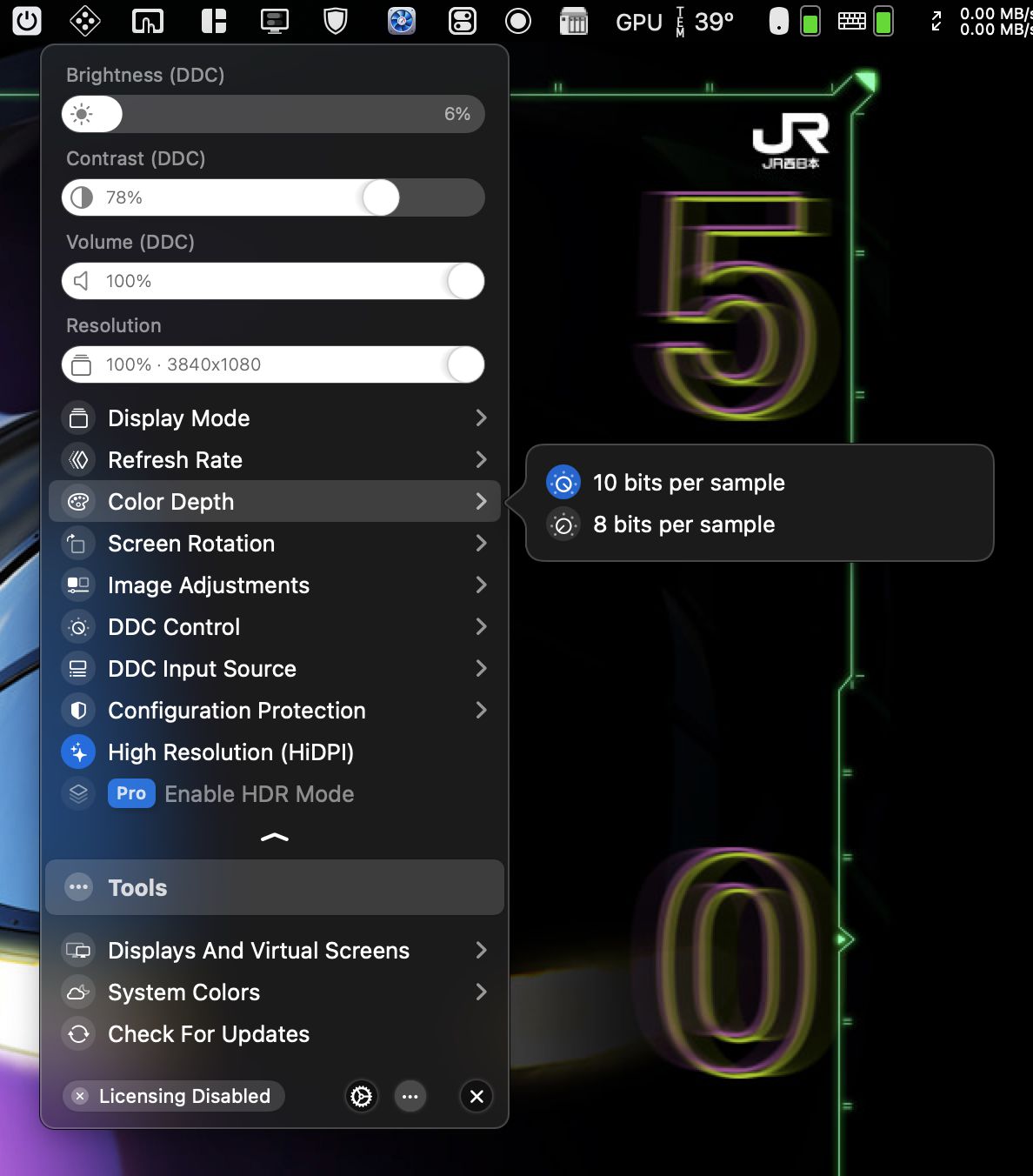
Task: Expand Screen Rotation submenu chevron
Action: [x=481, y=544]
